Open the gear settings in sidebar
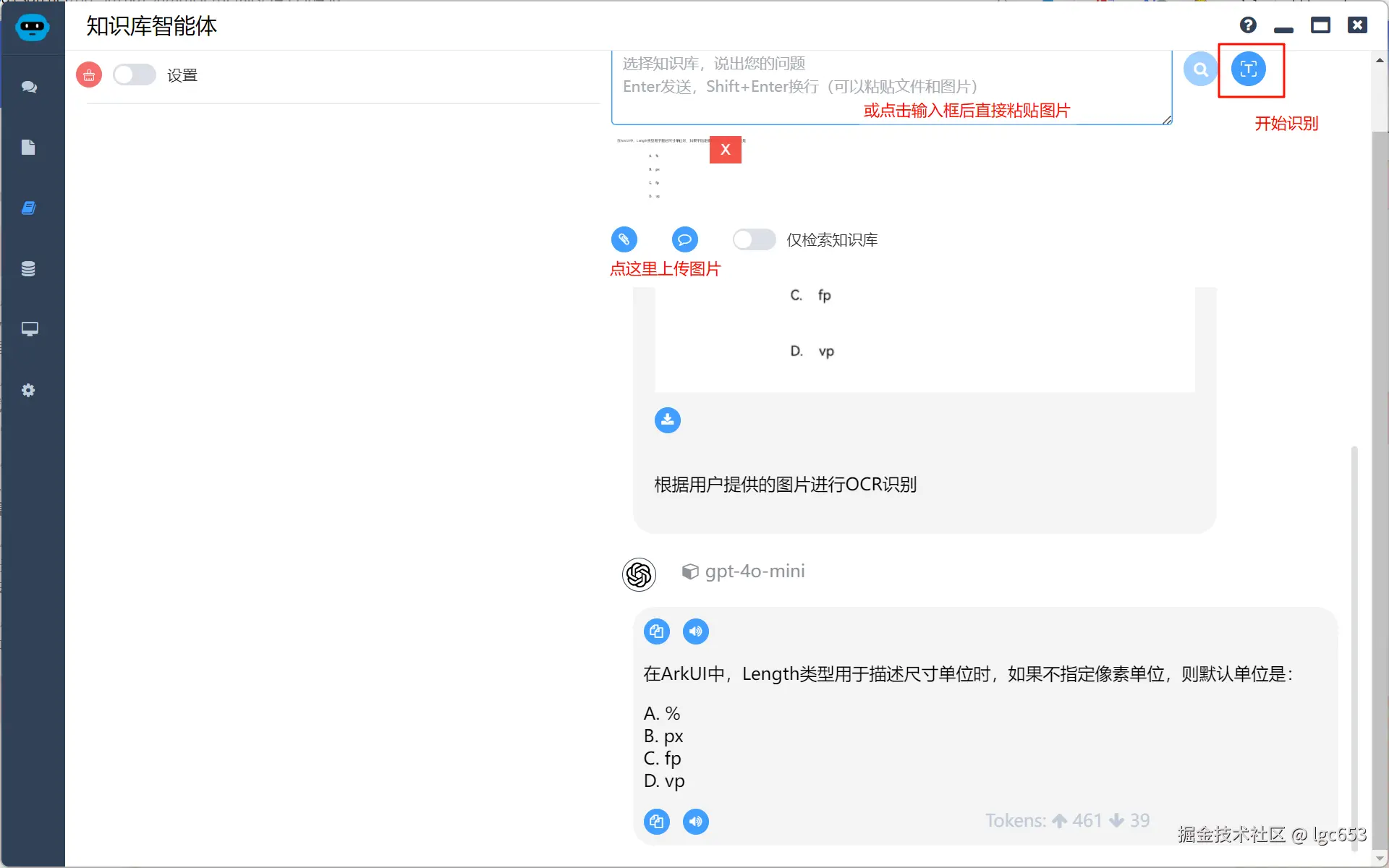Viewport: 1389px width, 868px height. click(x=29, y=391)
